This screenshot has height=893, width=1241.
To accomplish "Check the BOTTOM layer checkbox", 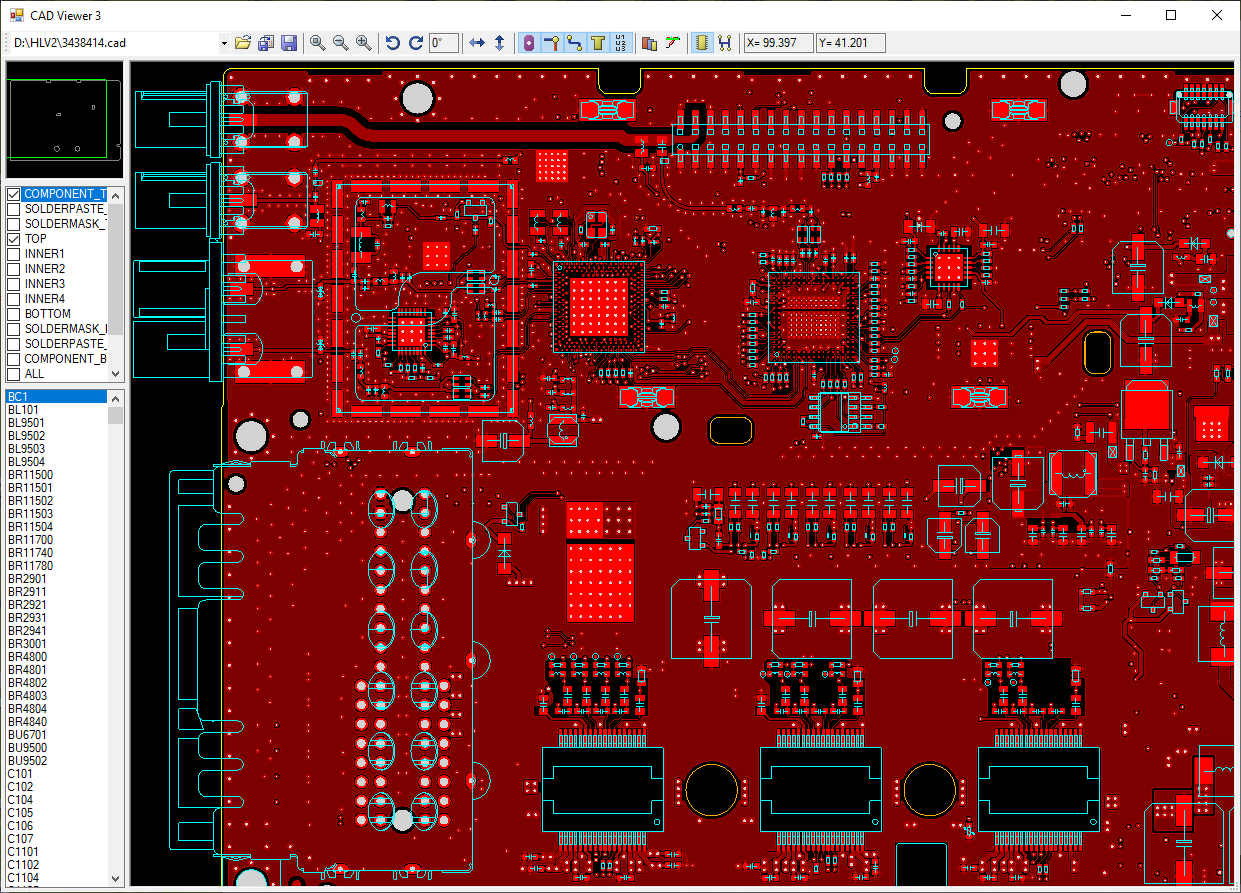I will pos(14,314).
